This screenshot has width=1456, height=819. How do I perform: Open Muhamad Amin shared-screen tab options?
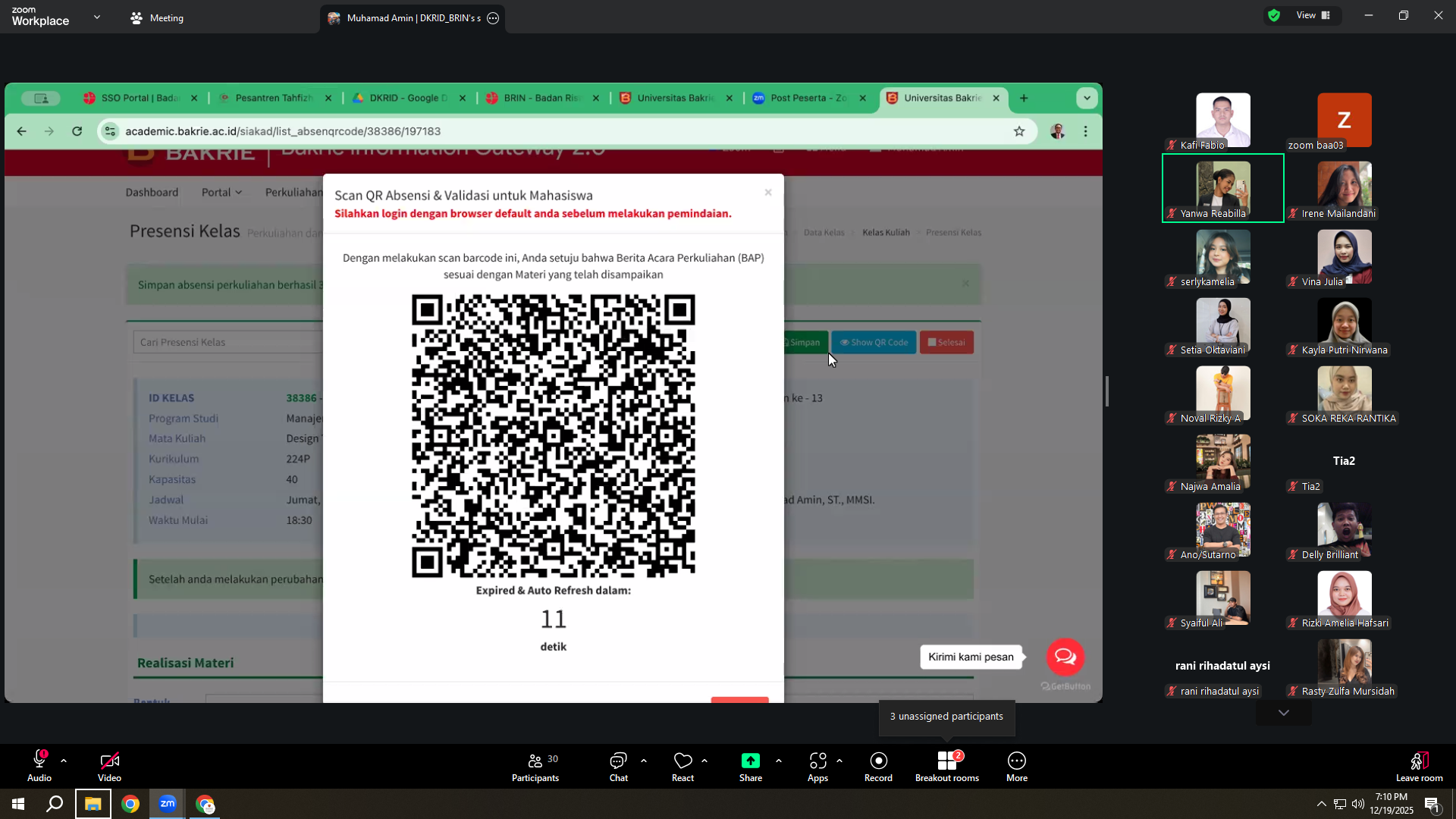(493, 18)
